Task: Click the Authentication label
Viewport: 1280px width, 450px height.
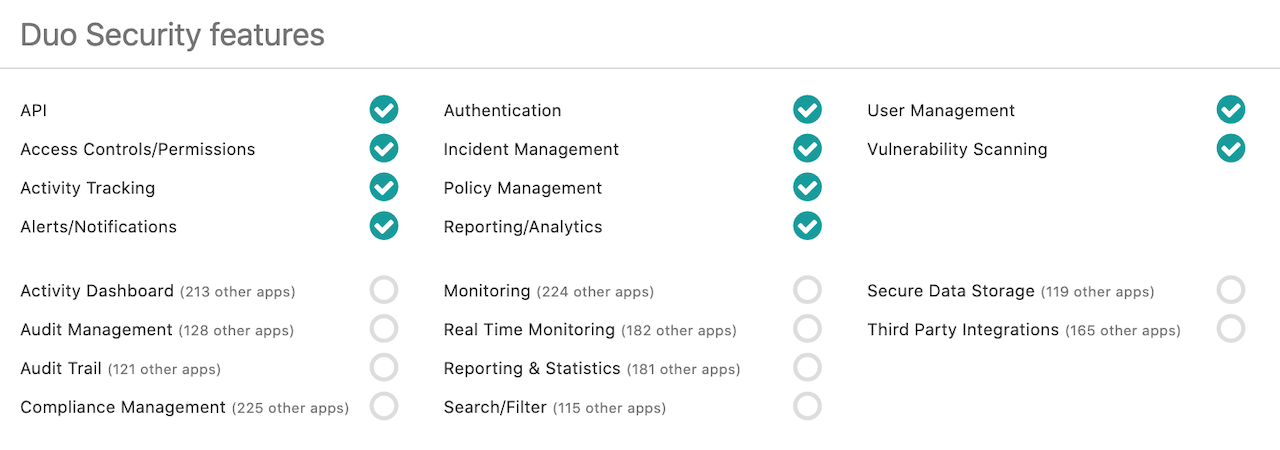Action: coord(502,110)
